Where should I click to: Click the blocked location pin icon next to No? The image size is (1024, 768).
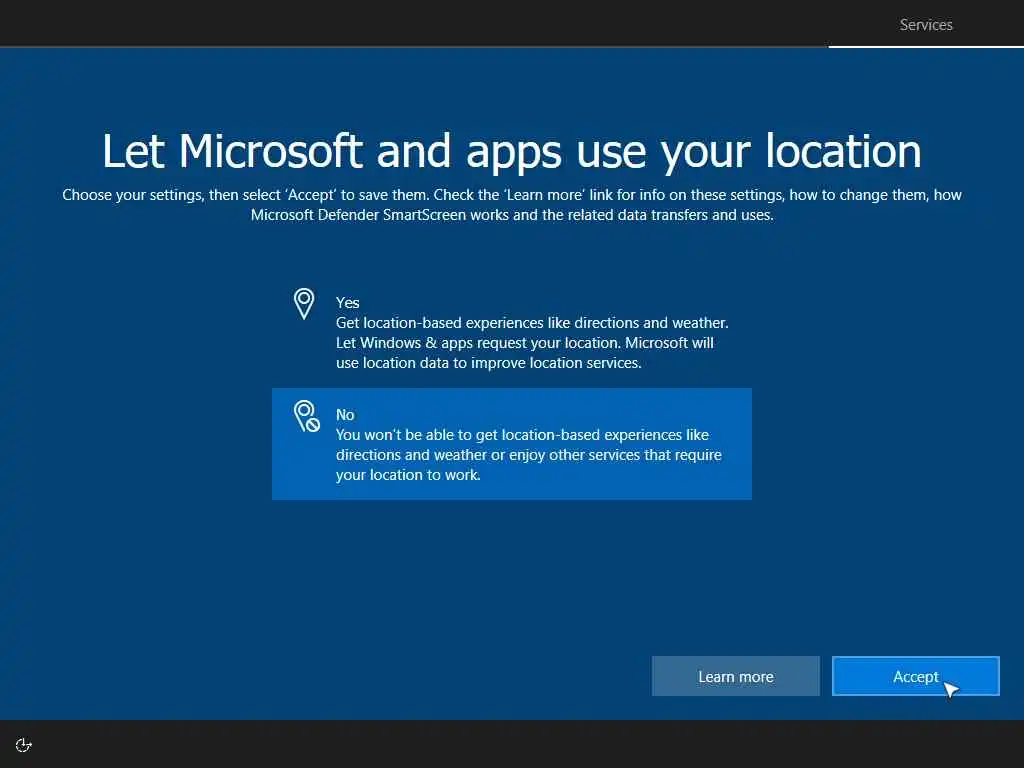pos(306,416)
